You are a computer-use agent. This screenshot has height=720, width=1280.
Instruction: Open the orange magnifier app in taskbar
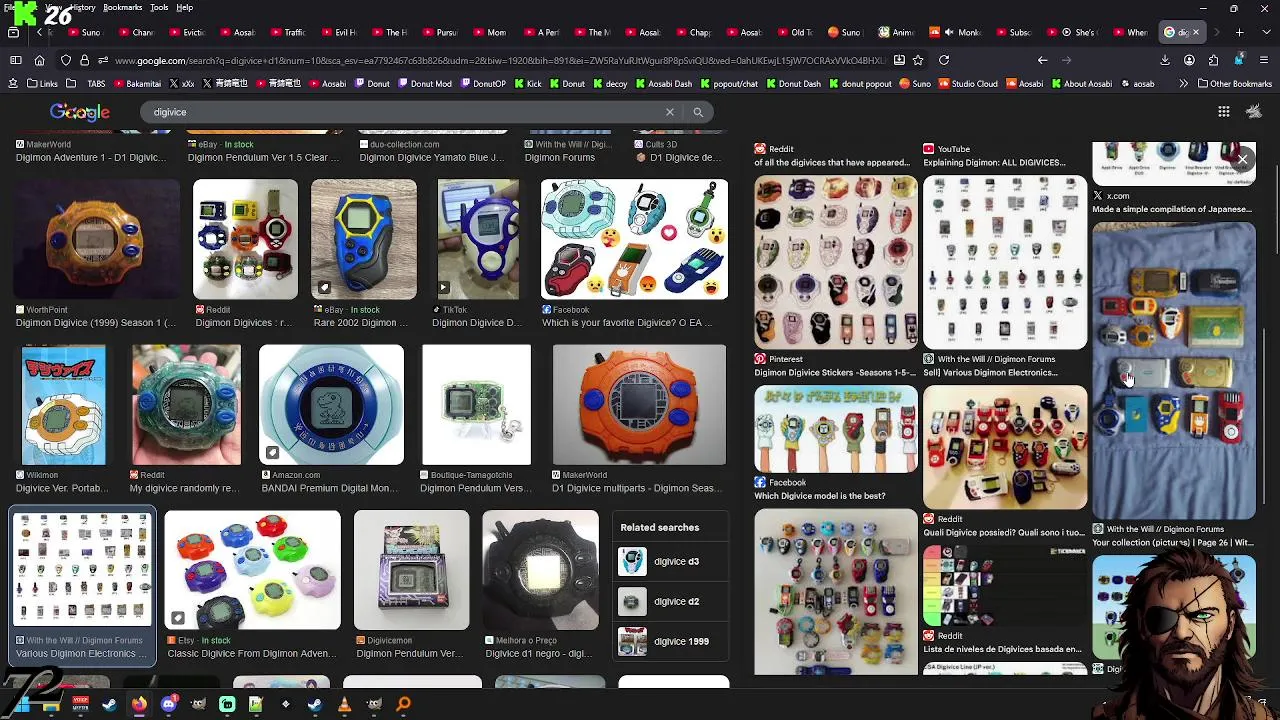[x=404, y=705]
